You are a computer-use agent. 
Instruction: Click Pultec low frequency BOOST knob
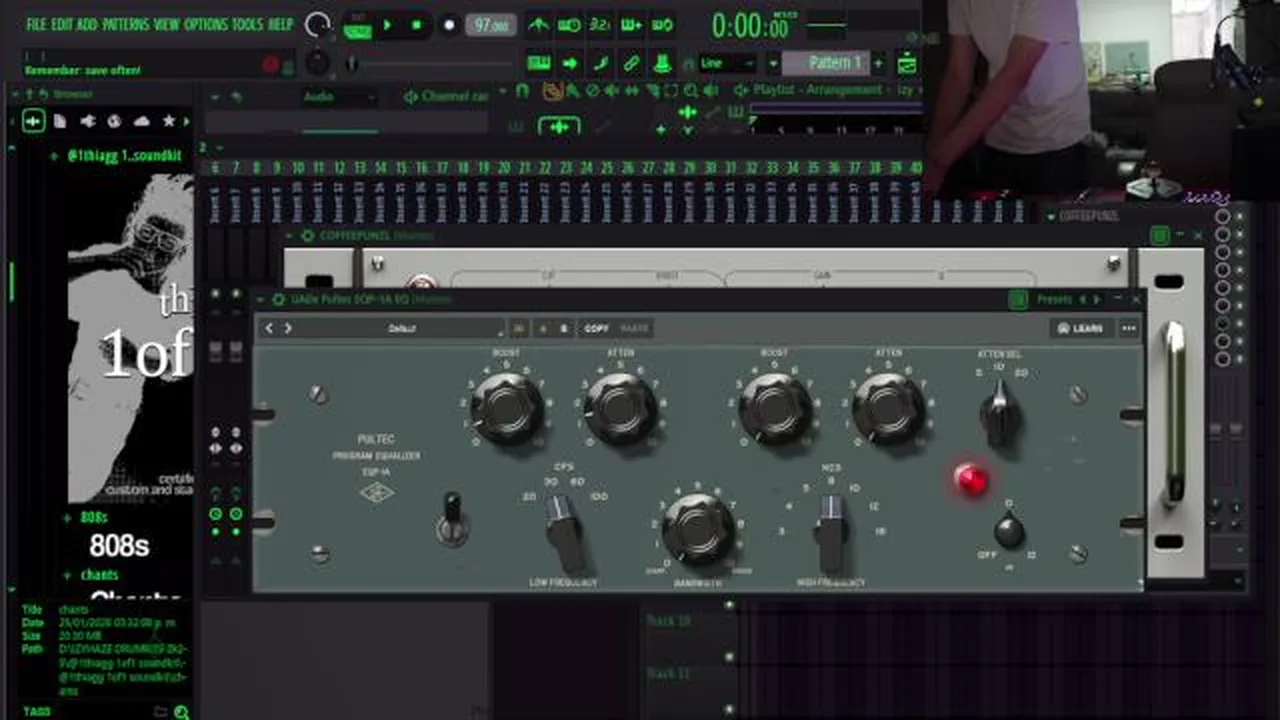(506, 408)
